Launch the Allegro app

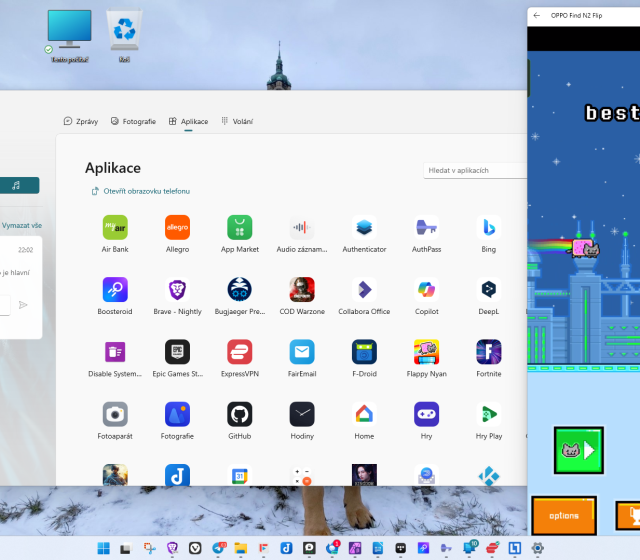pos(177,227)
